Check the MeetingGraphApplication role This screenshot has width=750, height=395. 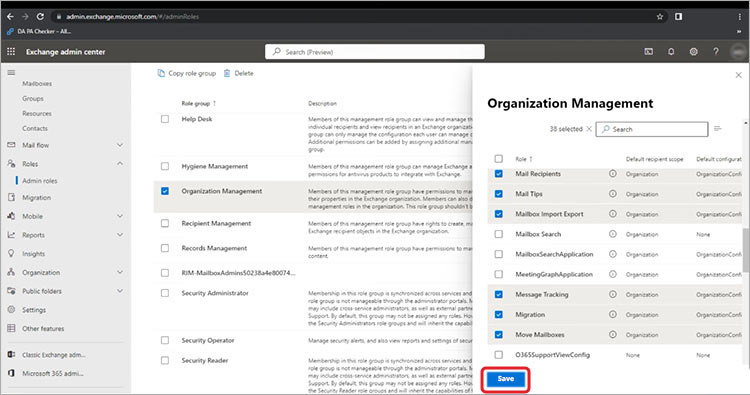point(498,274)
